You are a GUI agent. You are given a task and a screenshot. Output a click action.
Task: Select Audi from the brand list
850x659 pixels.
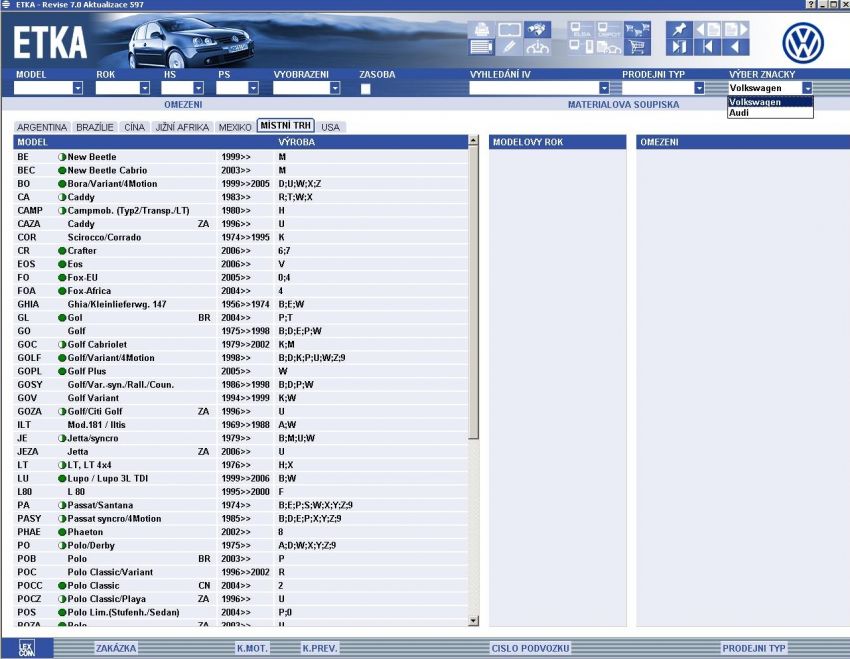770,113
